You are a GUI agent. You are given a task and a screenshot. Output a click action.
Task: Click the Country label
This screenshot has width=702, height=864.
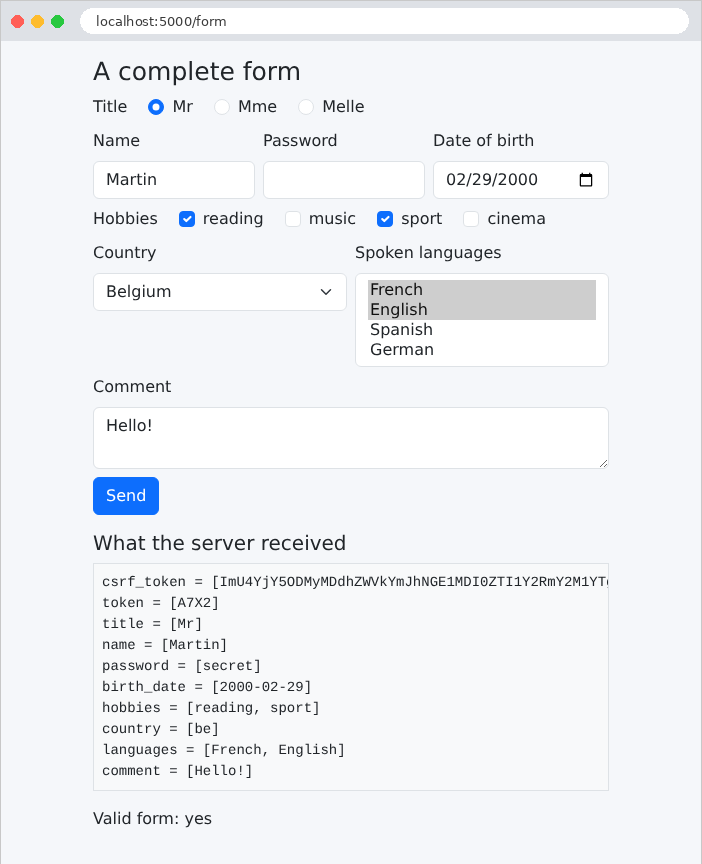125,253
